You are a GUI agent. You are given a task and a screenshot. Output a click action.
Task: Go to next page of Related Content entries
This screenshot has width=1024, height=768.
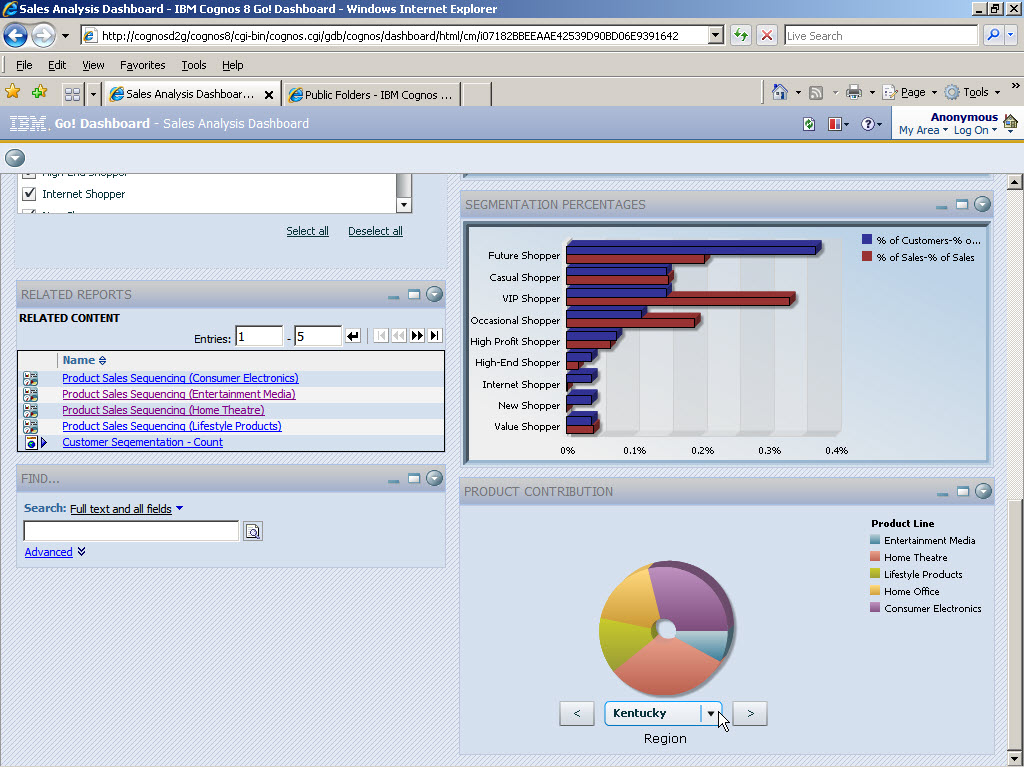pyautogui.click(x=417, y=335)
